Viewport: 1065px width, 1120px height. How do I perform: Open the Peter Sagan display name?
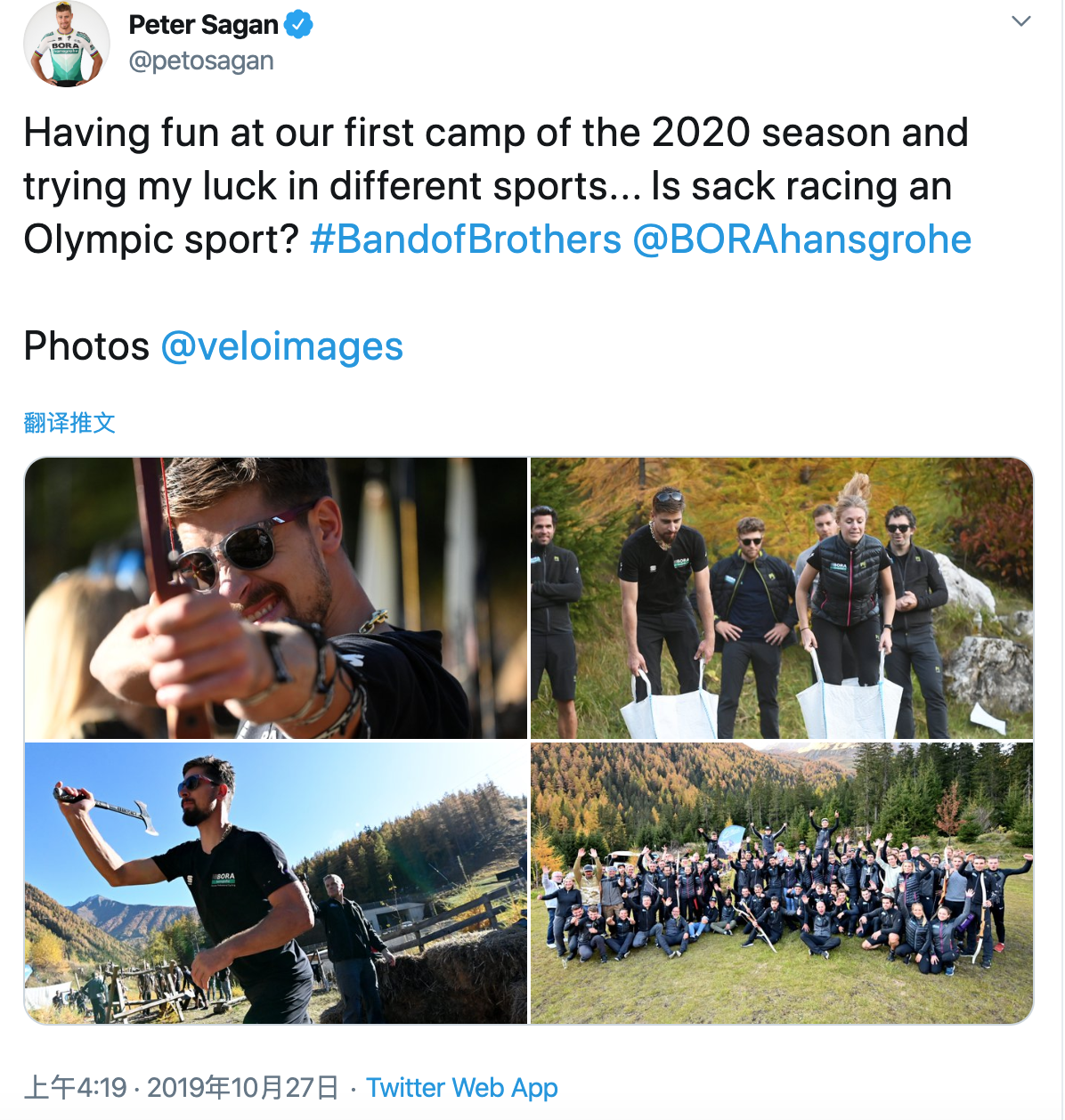coord(203,25)
